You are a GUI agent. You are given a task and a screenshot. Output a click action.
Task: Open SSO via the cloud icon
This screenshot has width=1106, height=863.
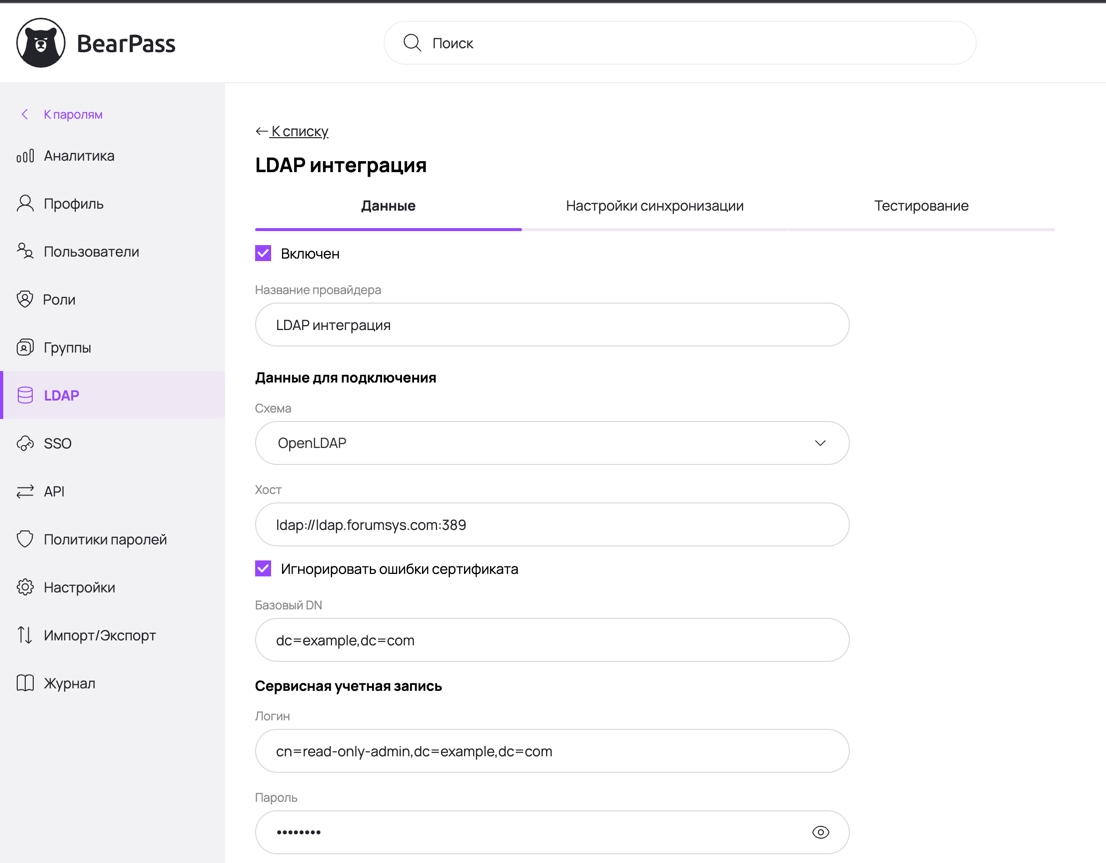point(25,443)
